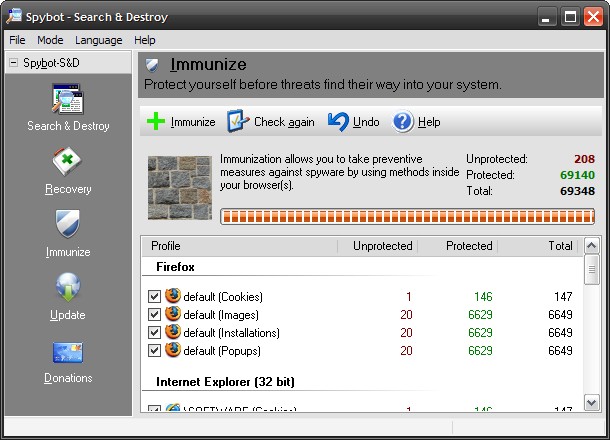
Task: Click Firefox icon for default (Cookies)
Action: coord(173,296)
